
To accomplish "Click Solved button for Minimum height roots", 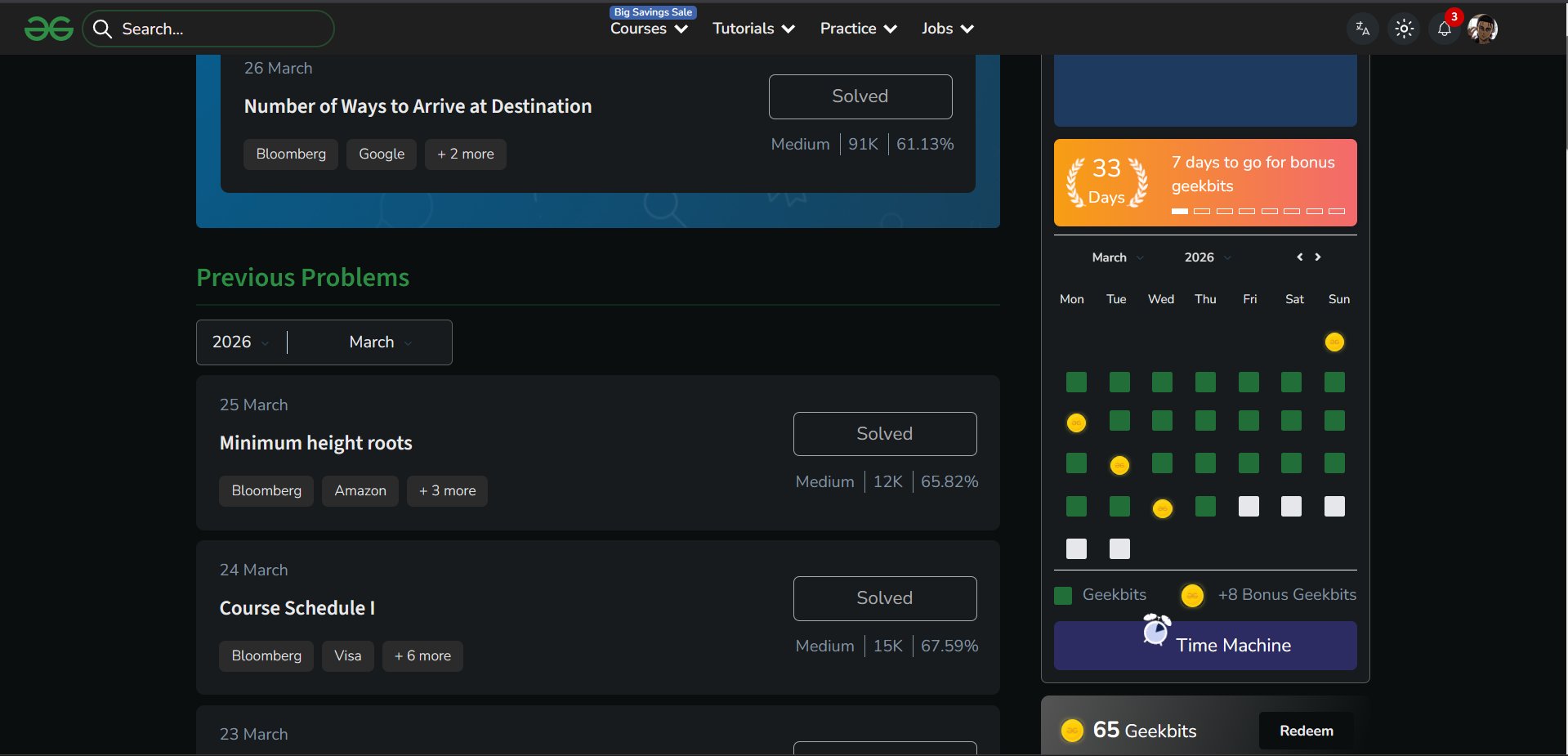I will coord(884,434).
